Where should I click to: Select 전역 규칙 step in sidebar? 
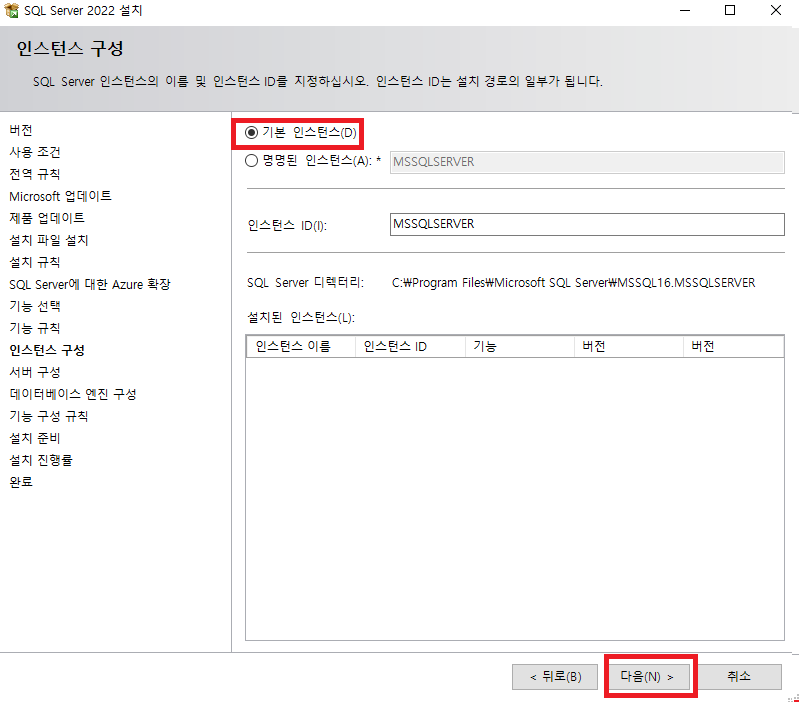pyautogui.click(x=35, y=174)
